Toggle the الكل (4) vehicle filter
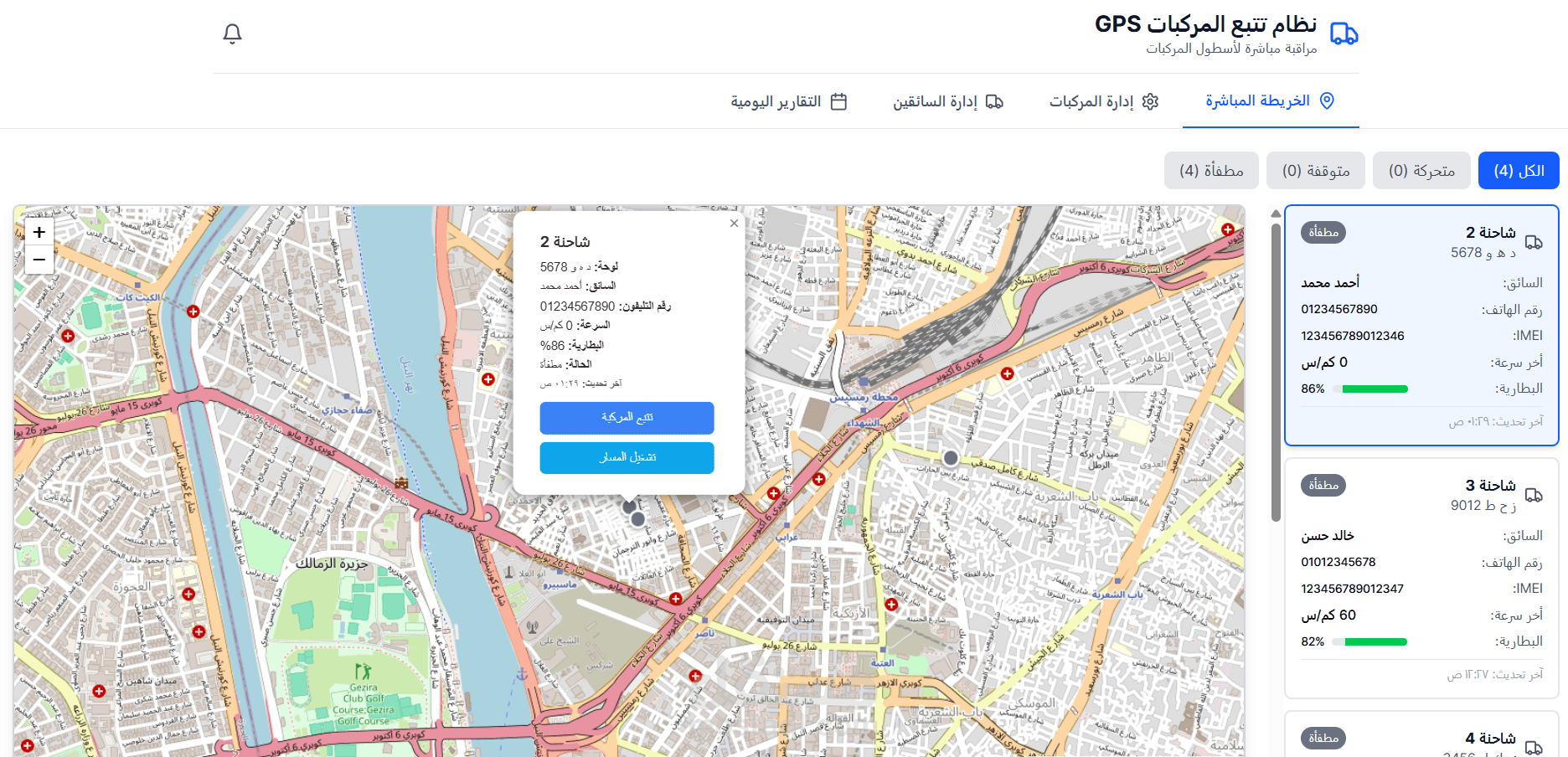The image size is (1568, 757). [x=1519, y=170]
